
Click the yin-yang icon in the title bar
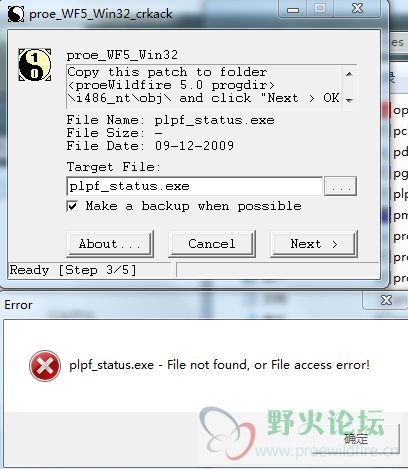click(16, 14)
